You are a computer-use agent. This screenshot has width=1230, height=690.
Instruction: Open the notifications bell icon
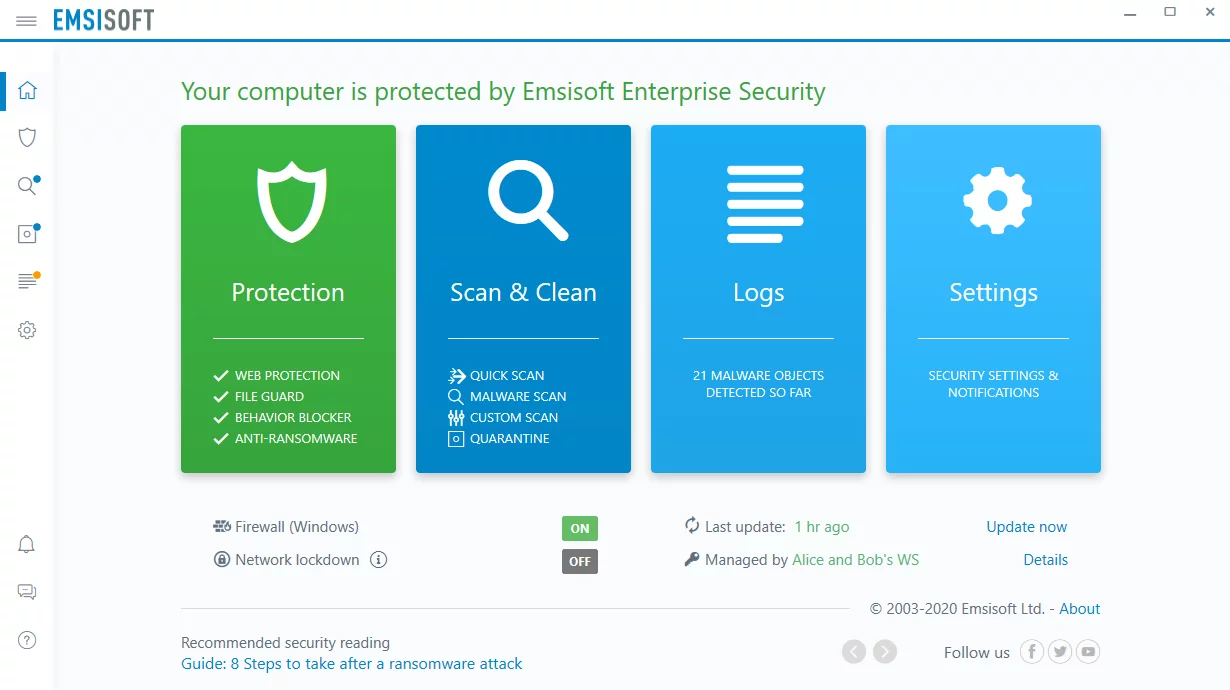(x=26, y=544)
